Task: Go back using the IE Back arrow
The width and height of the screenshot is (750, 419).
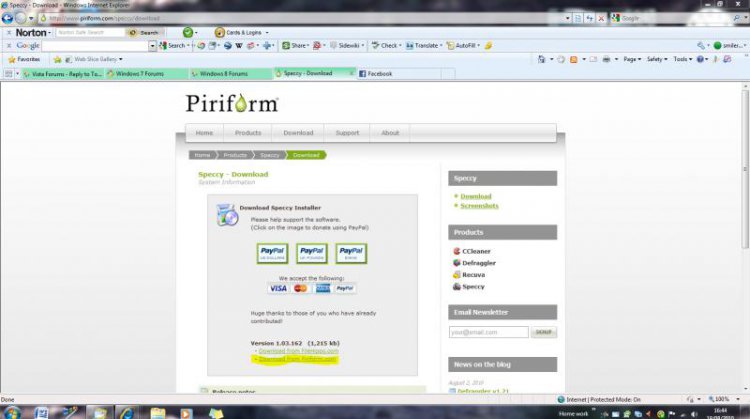Action: [x=7, y=18]
